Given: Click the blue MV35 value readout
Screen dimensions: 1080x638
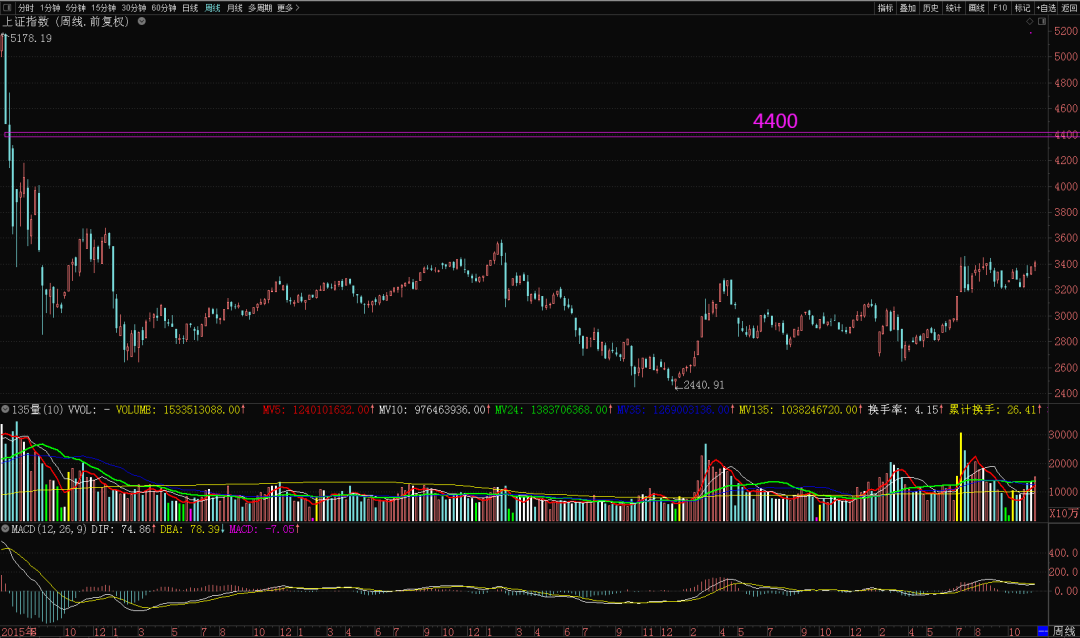Looking at the screenshot, I should pyautogui.click(x=676, y=409).
